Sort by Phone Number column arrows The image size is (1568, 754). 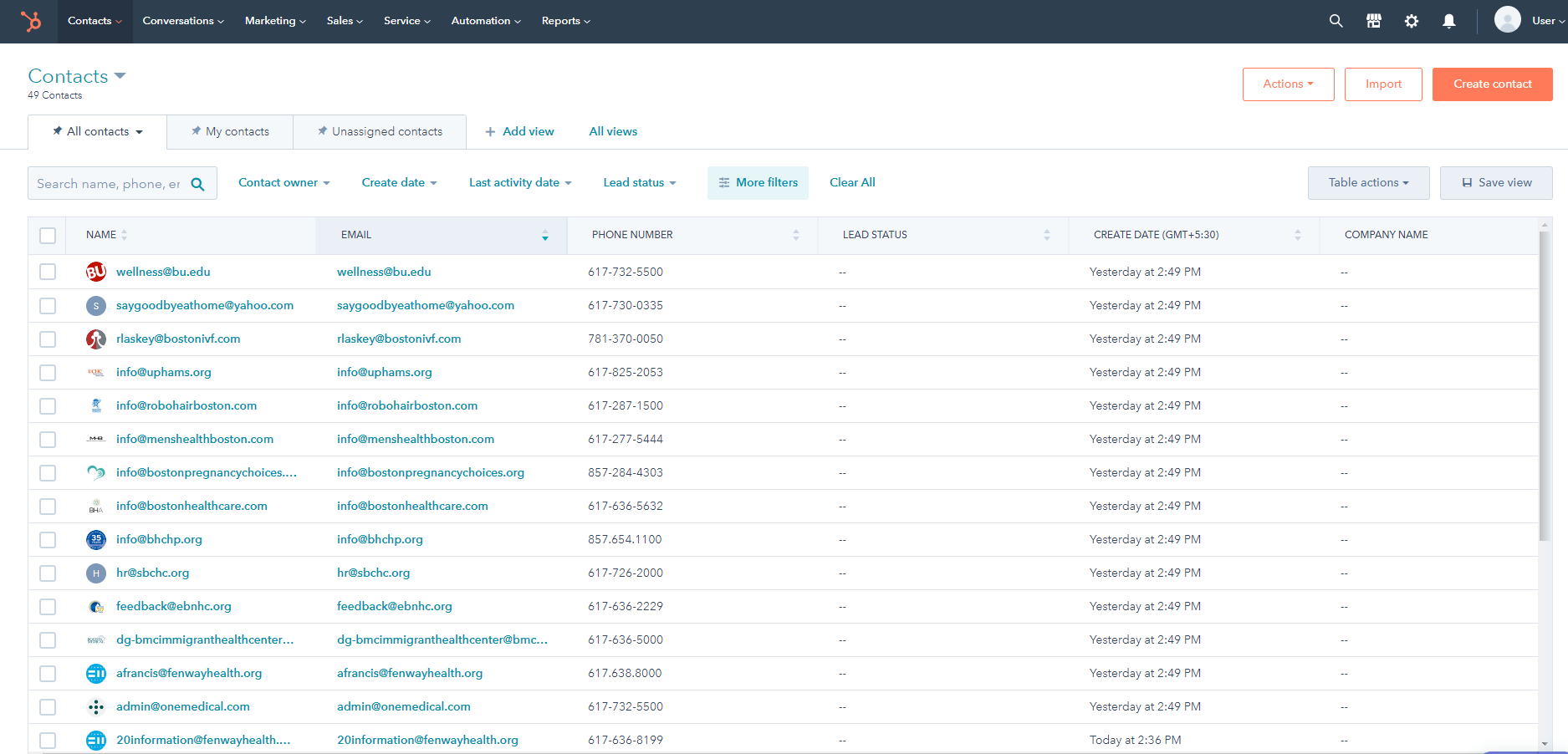click(x=796, y=235)
